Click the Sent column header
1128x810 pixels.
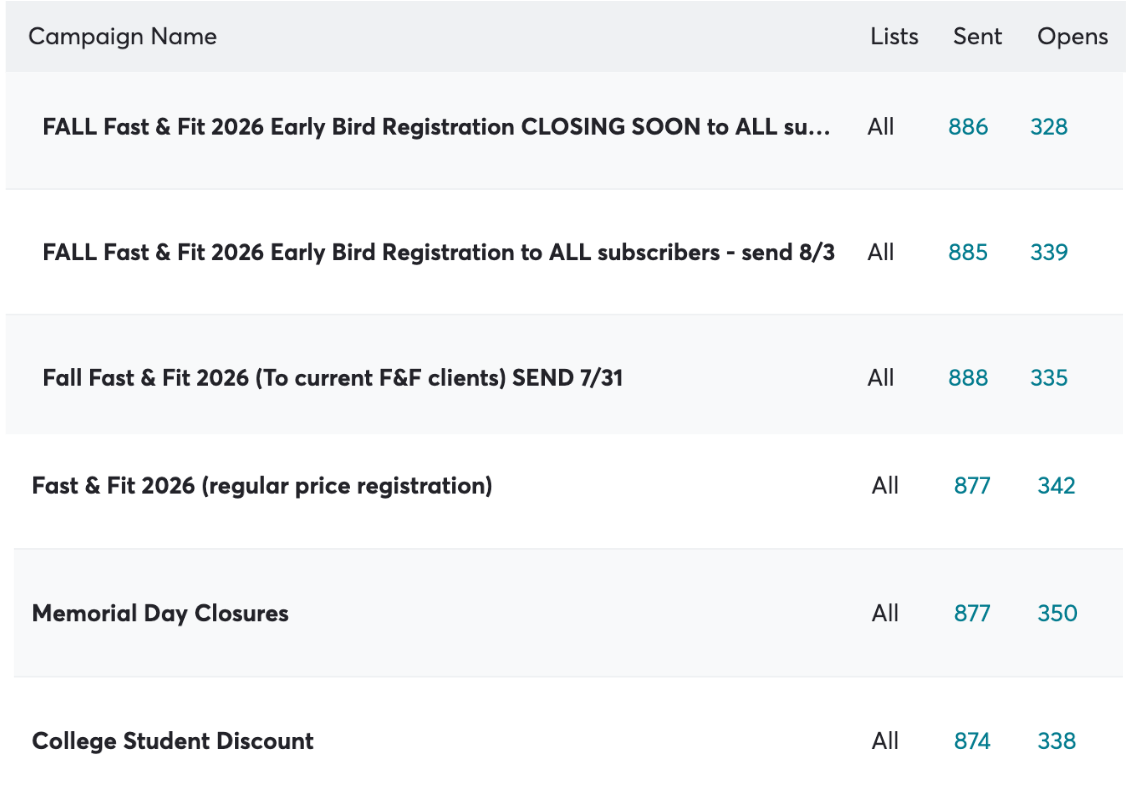[x=977, y=37]
